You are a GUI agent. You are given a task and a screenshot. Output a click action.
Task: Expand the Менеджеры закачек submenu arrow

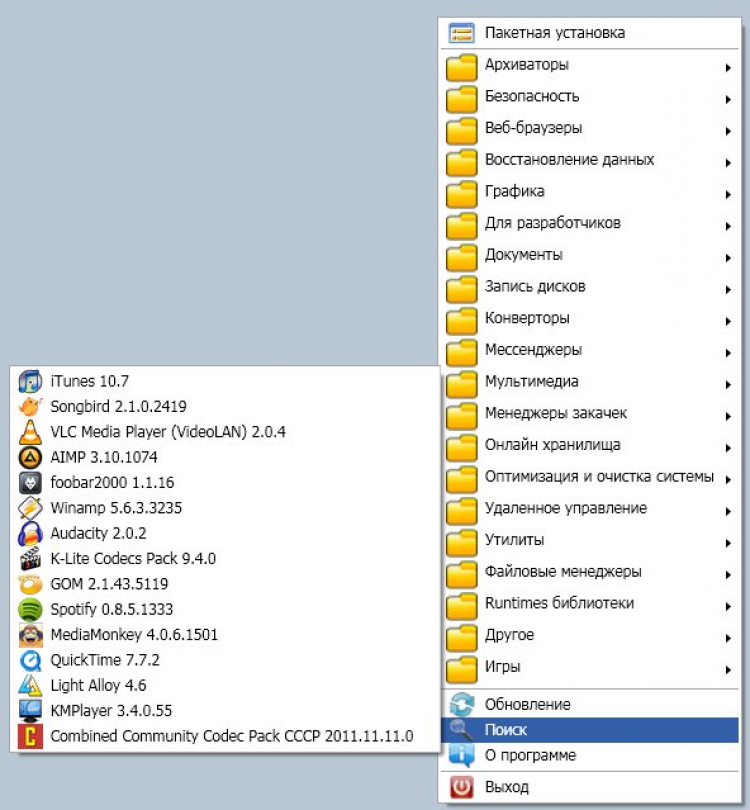[728, 416]
